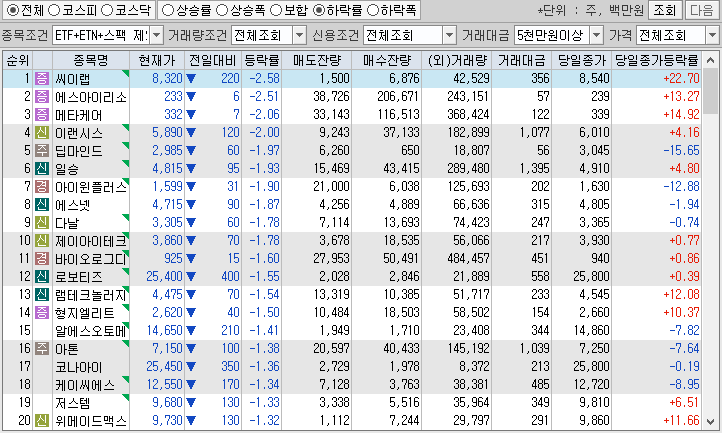Click the 신 badge next to 위메이드맥스
This screenshot has height=433, width=722.
(x=42, y=421)
